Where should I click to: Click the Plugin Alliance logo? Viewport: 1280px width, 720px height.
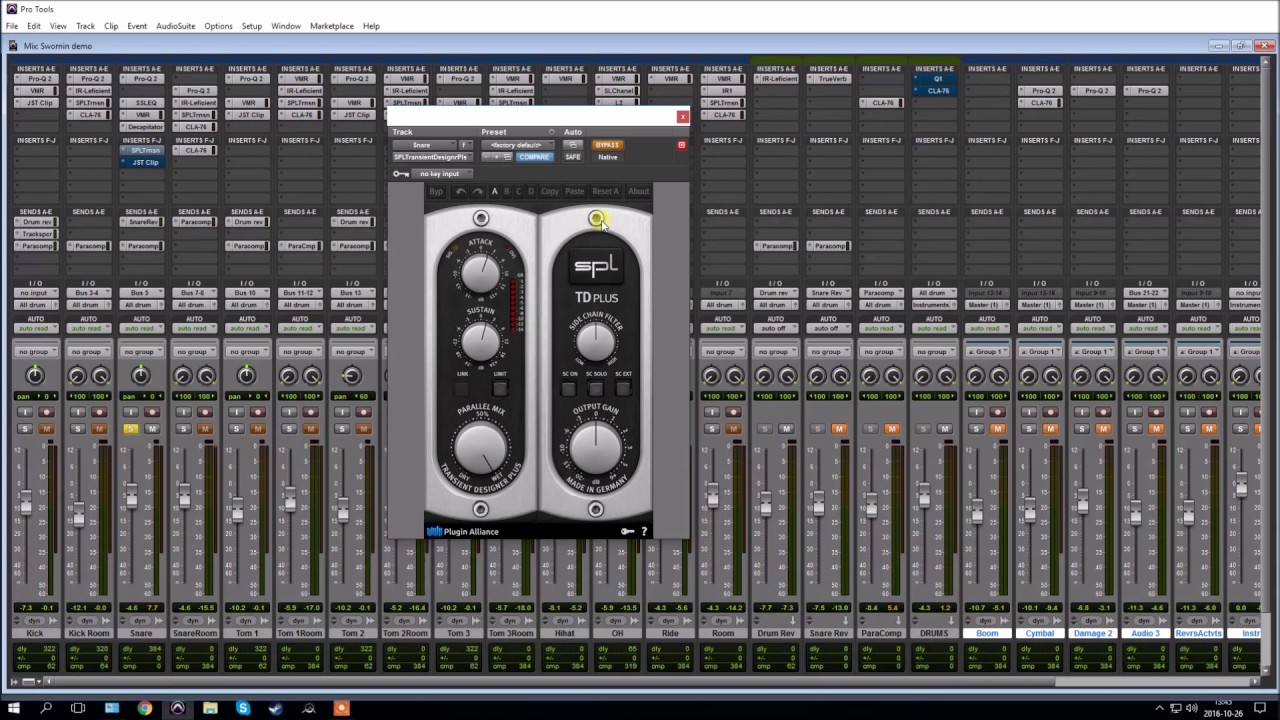(463, 531)
